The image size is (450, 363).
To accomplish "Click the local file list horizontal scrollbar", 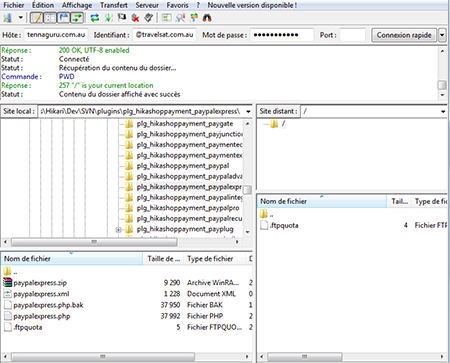I will (103, 357).
